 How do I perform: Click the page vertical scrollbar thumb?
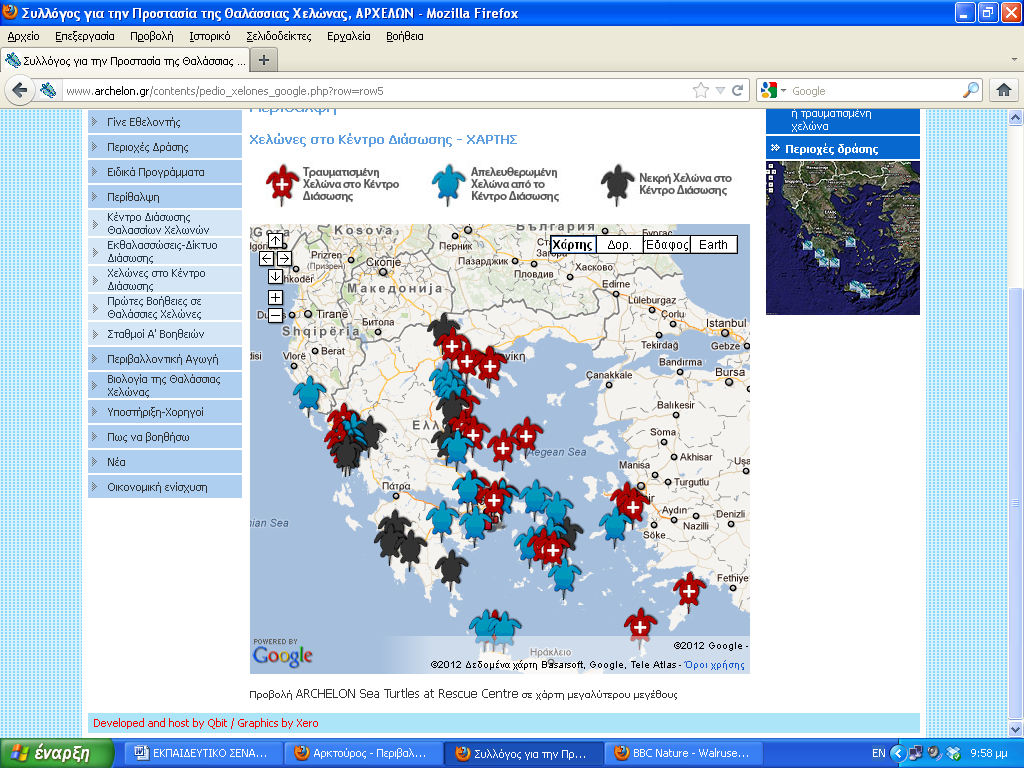pos(1016,503)
